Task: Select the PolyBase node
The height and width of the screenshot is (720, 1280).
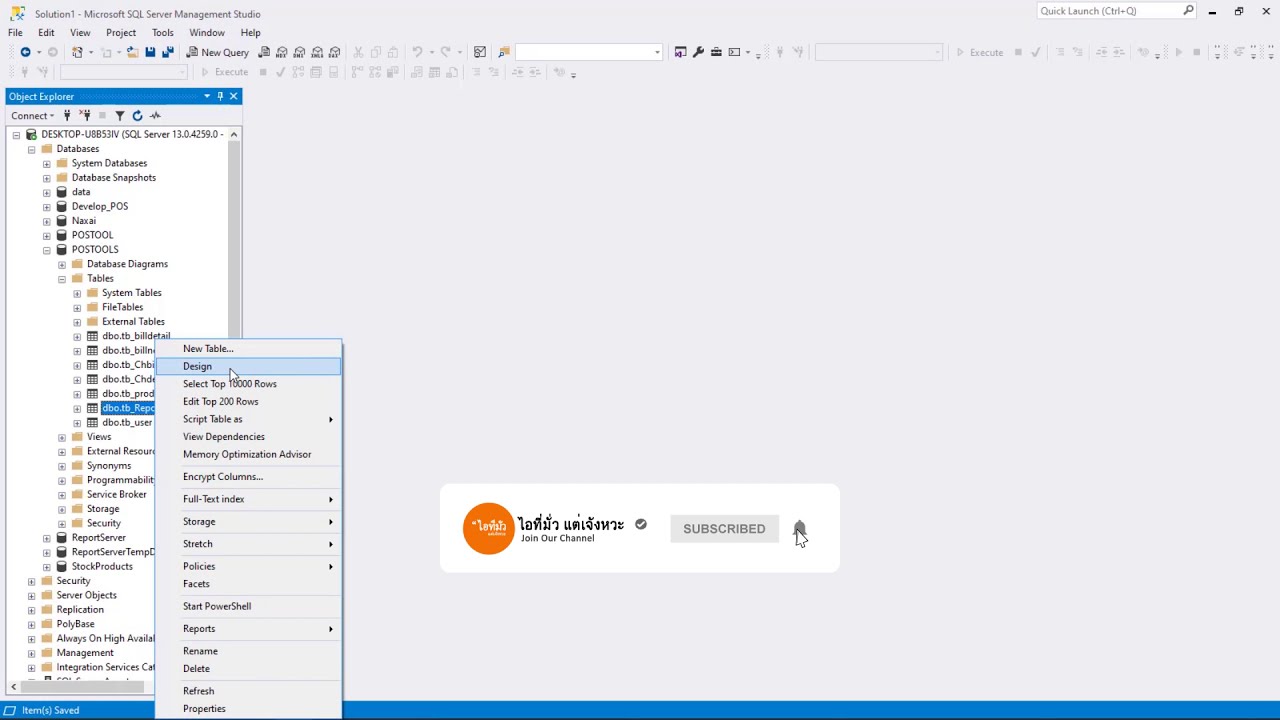Action: pos(75,624)
